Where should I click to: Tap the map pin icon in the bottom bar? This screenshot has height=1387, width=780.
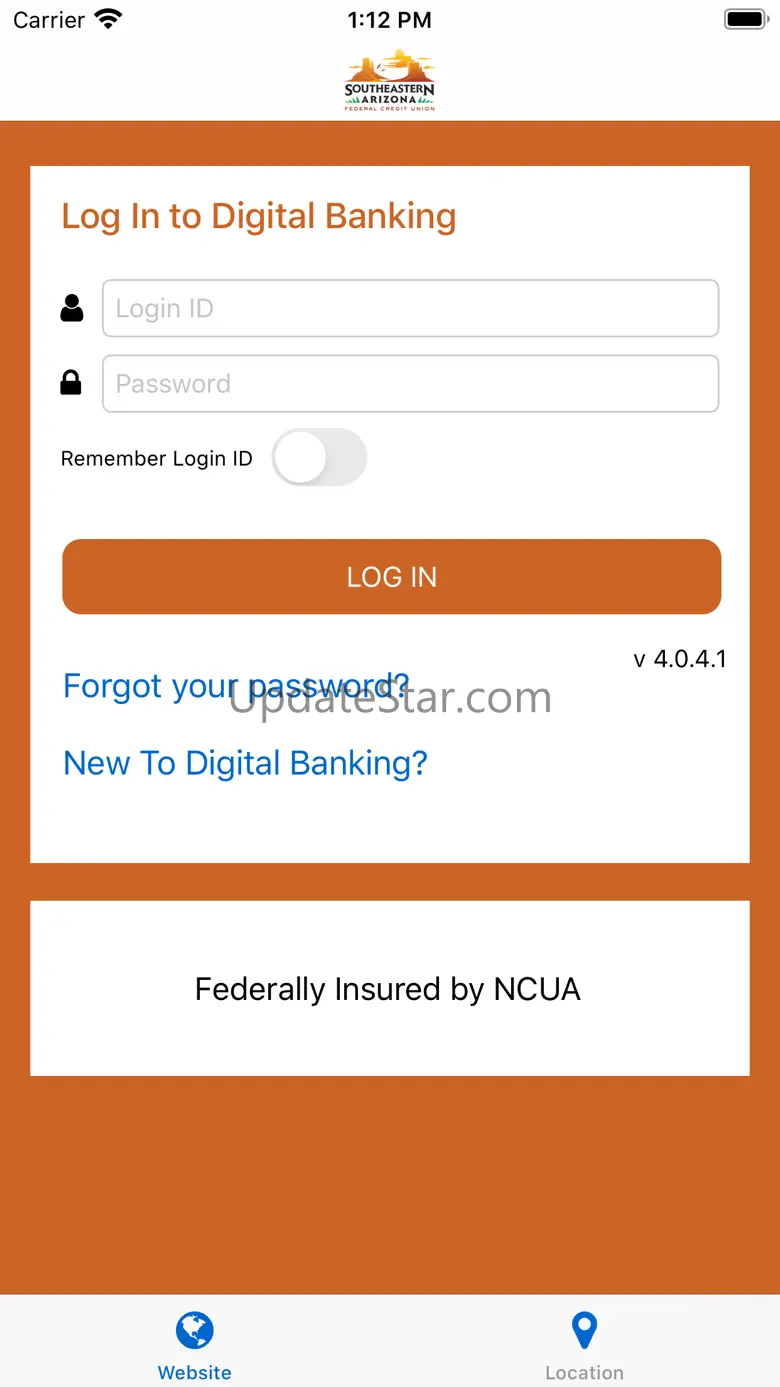pyautogui.click(x=584, y=1331)
